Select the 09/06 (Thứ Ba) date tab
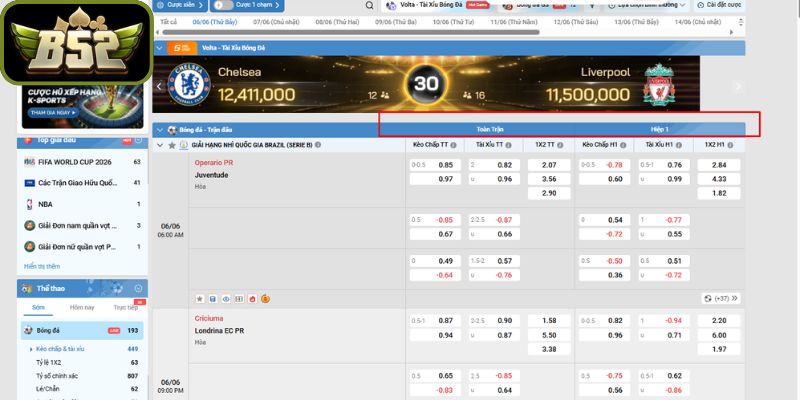 click(x=396, y=22)
